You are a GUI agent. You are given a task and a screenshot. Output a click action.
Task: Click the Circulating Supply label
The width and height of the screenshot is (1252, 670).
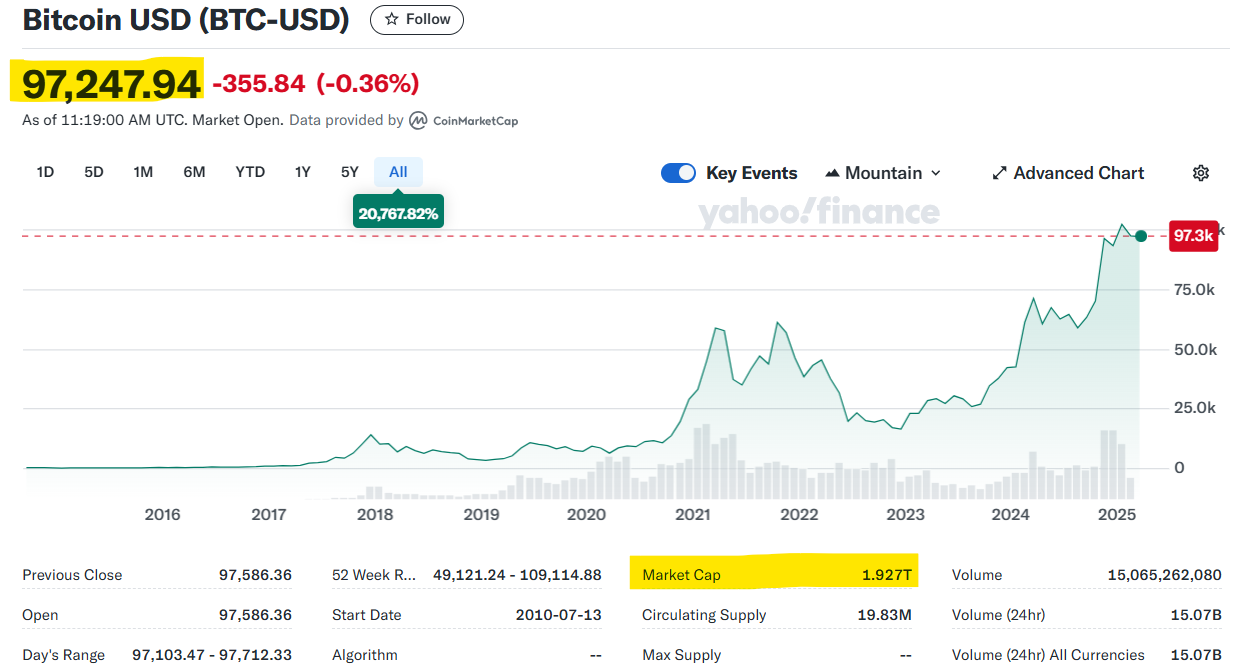tap(704, 615)
